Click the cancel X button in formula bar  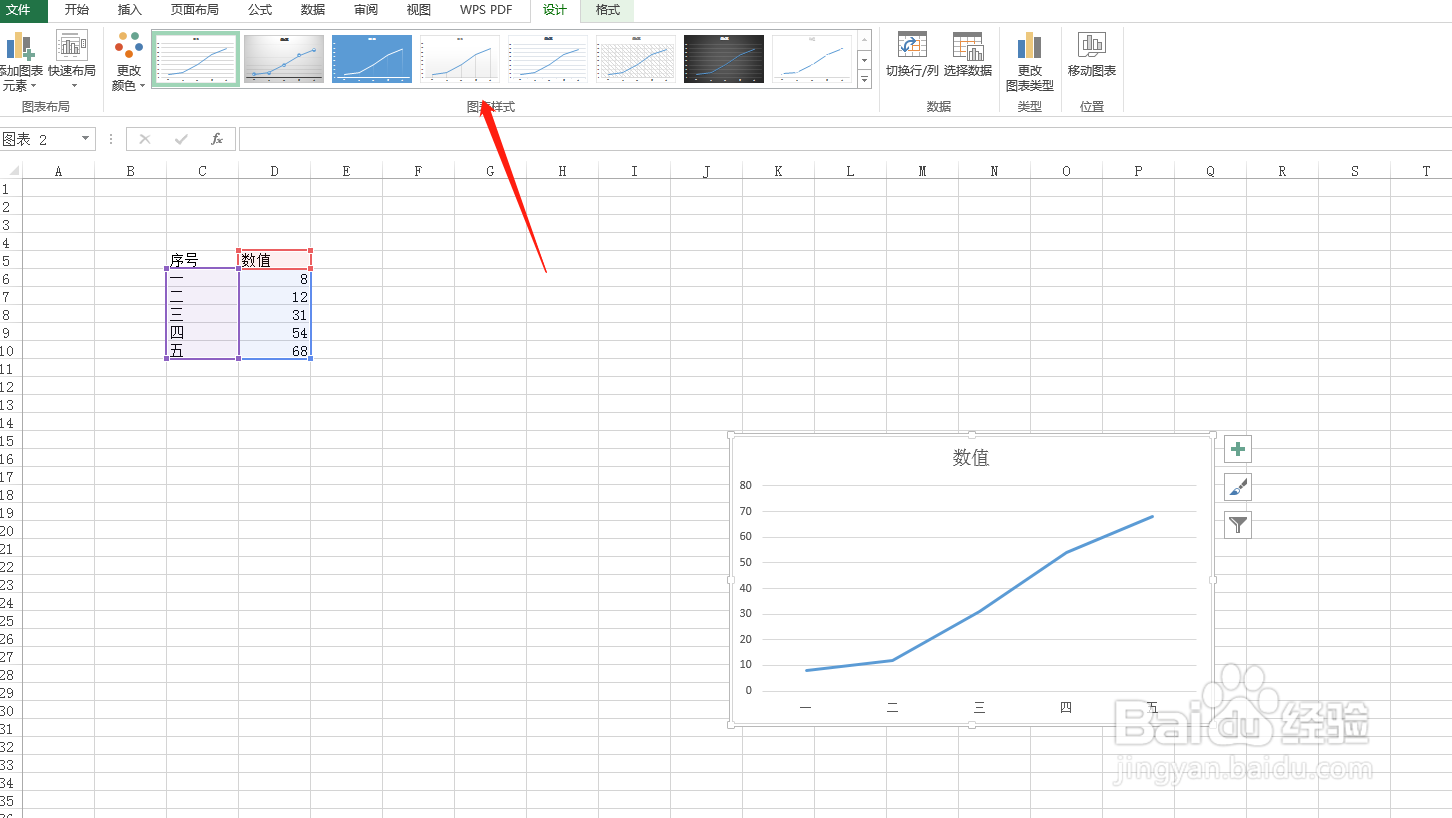(145, 139)
